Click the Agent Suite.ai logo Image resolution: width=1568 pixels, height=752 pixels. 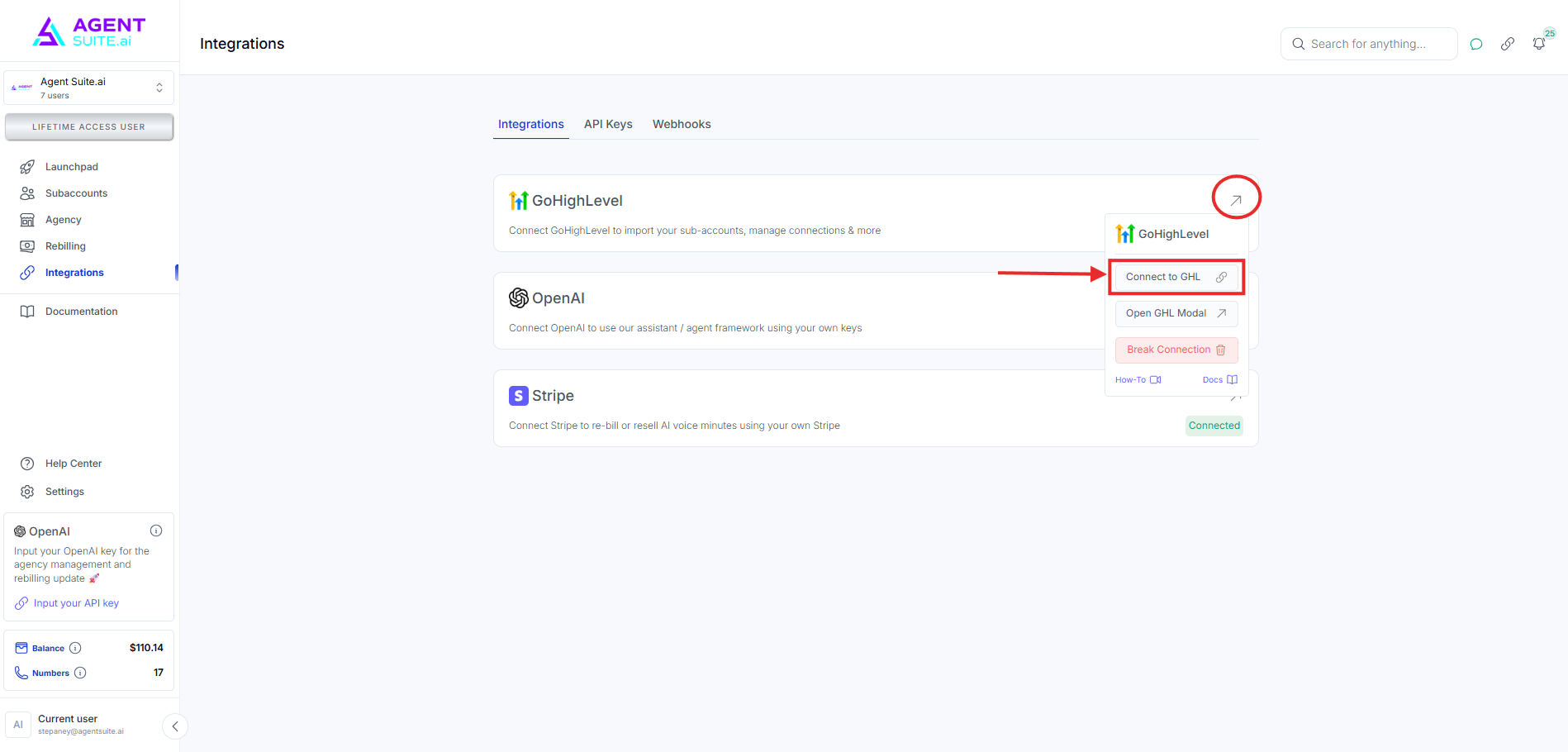click(x=89, y=31)
